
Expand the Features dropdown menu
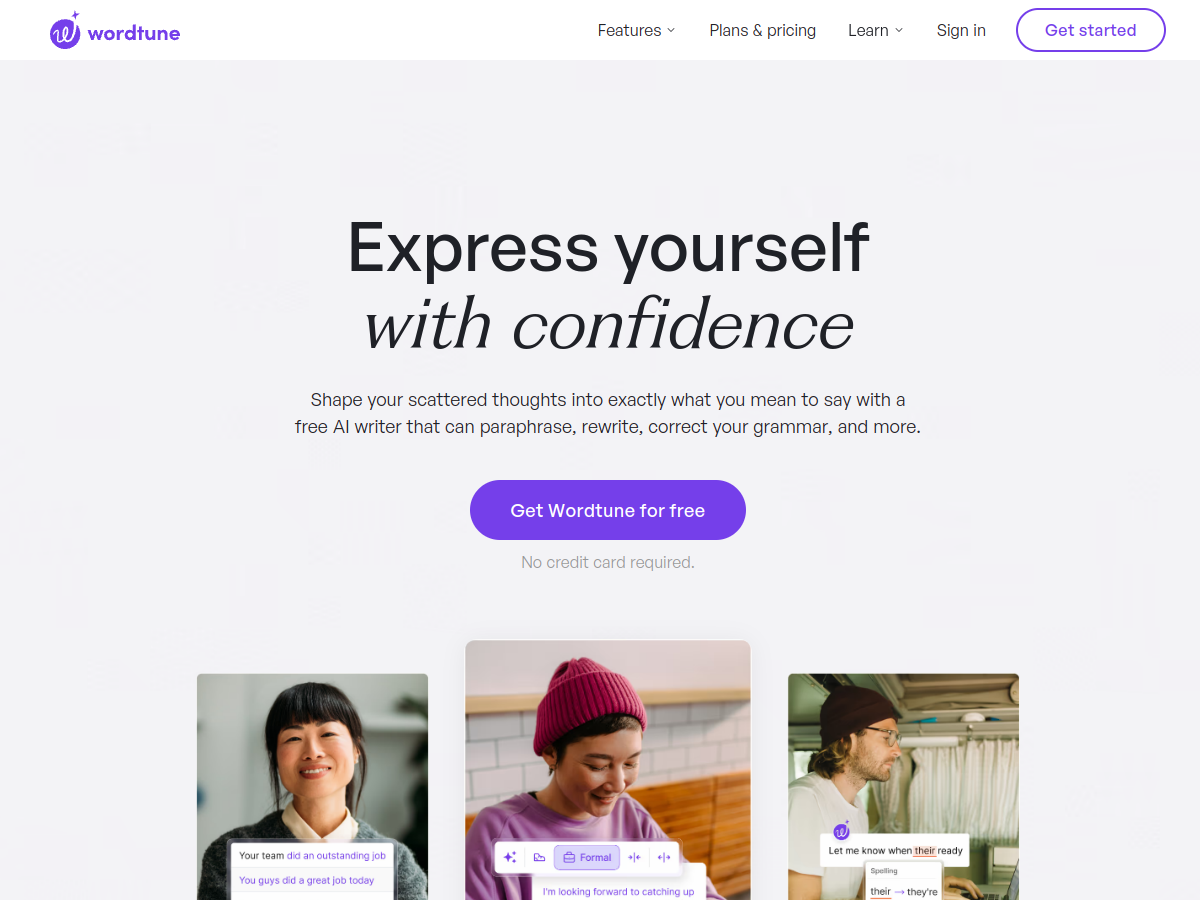coord(637,30)
